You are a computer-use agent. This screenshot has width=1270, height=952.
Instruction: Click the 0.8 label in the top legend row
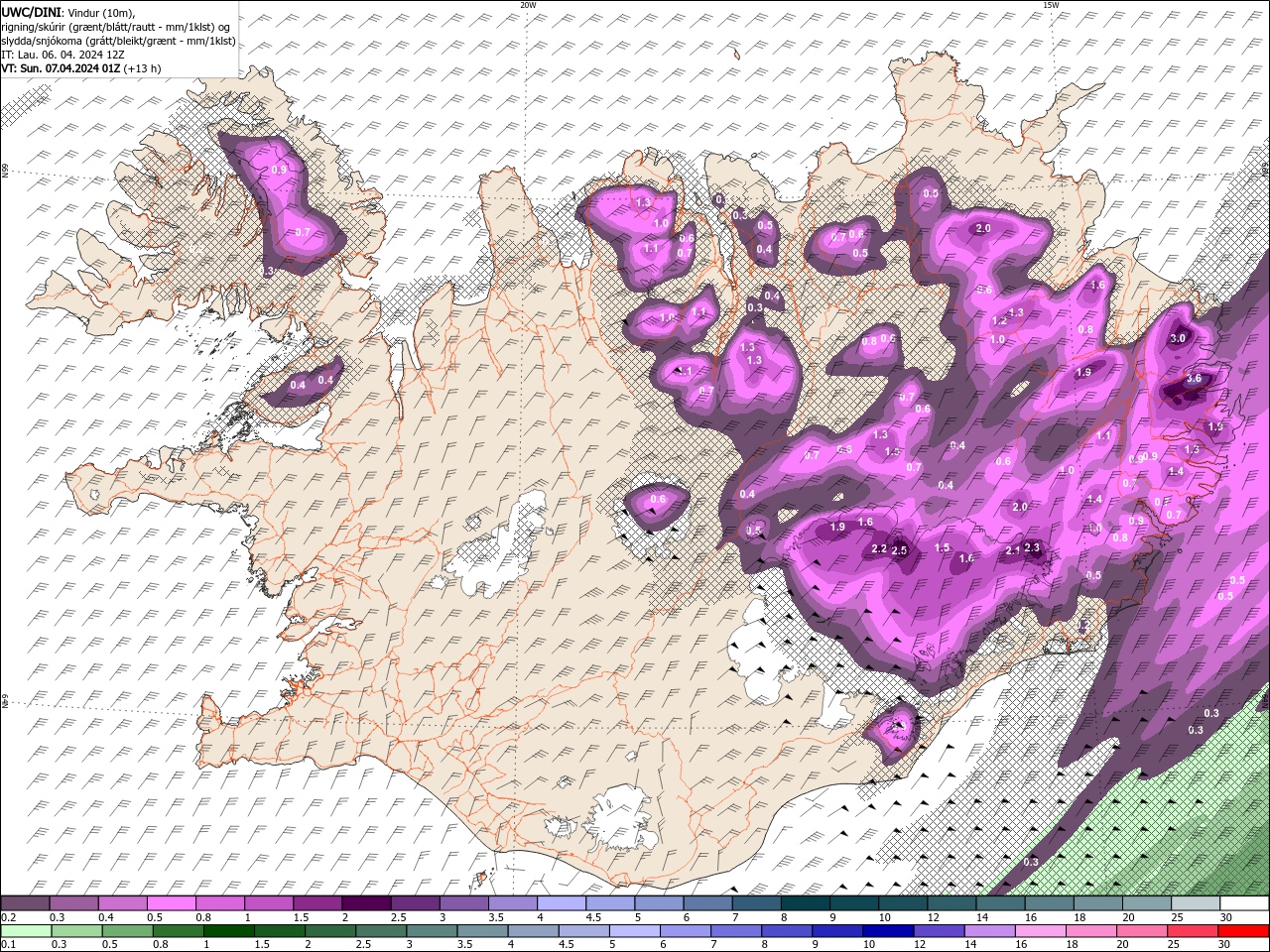203,917
